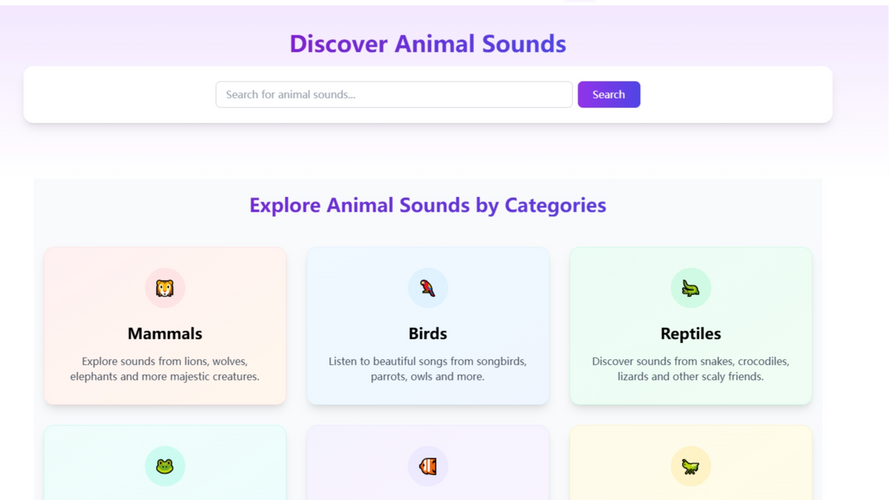889x500 pixels.
Task: Open the Birds category heading
Action: (x=427, y=333)
